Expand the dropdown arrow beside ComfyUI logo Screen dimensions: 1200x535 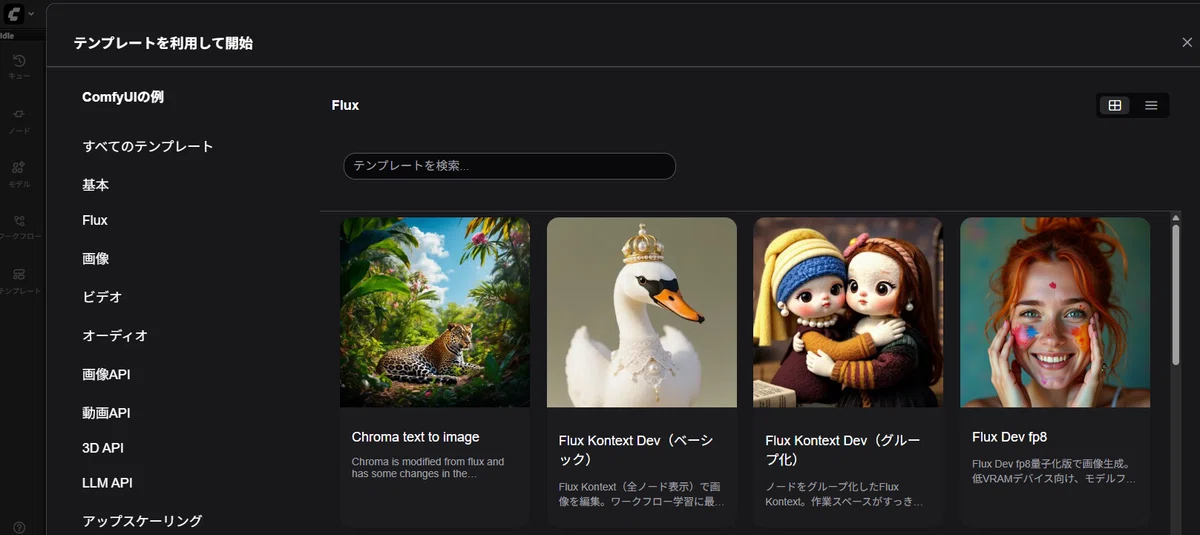point(31,14)
